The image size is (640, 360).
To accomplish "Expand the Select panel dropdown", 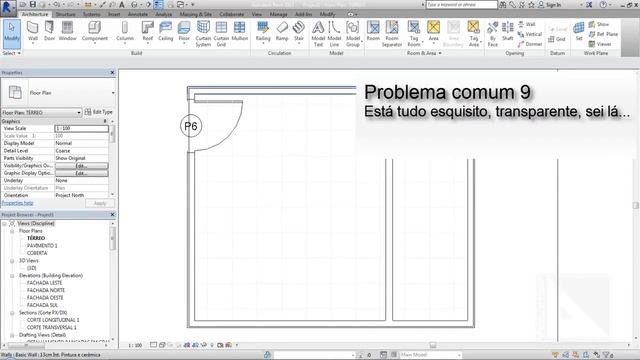I will pos(11,53).
